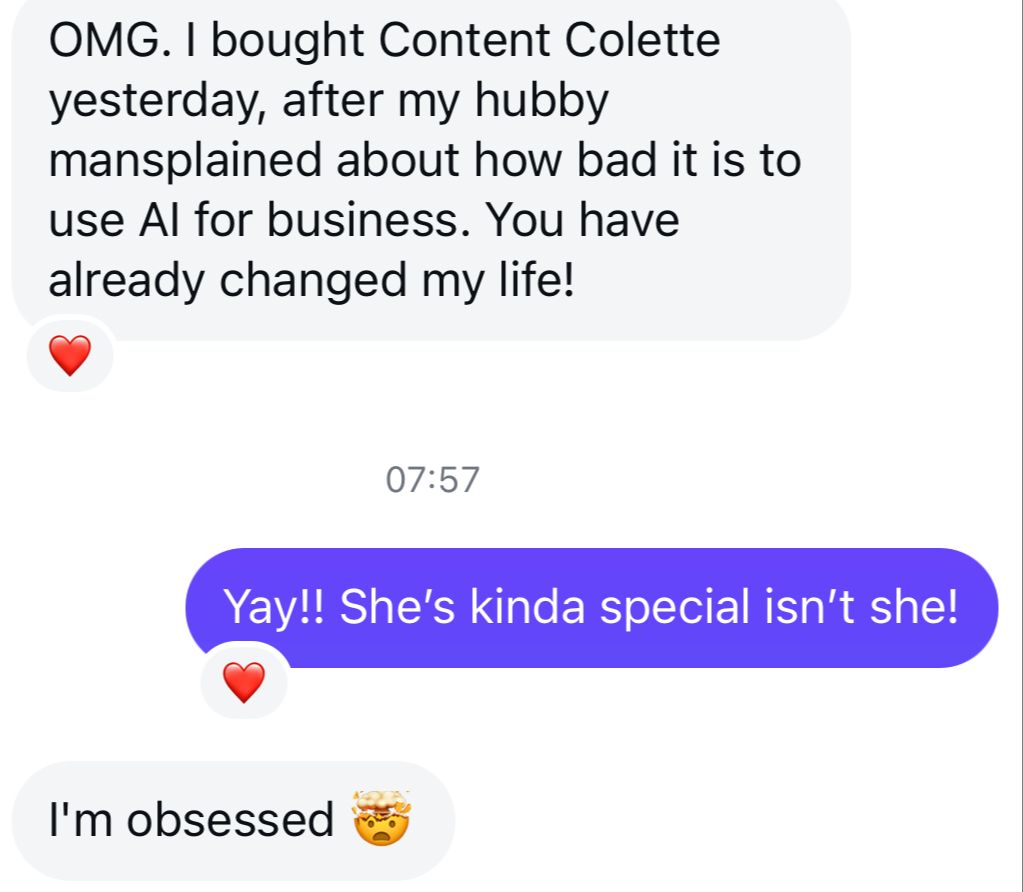Click the word 'yesterday,' in the first message
The height and width of the screenshot is (892, 1023).
click(157, 101)
